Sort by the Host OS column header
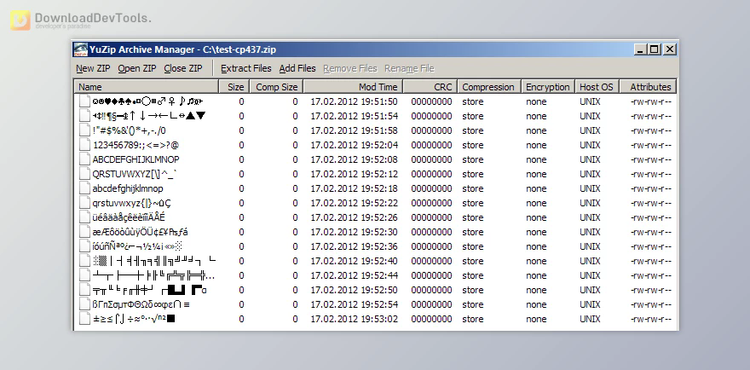Viewport: 750px width, 370px height. point(596,87)
